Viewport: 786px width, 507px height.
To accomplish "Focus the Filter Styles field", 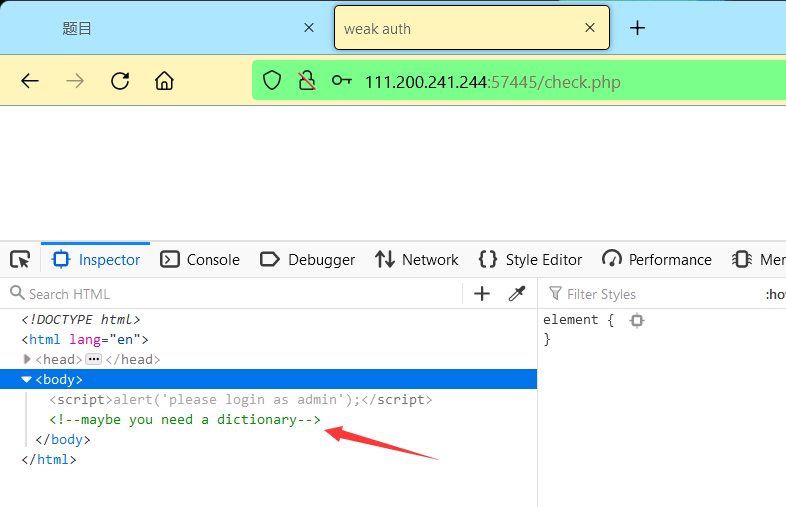I will [652, 294].
